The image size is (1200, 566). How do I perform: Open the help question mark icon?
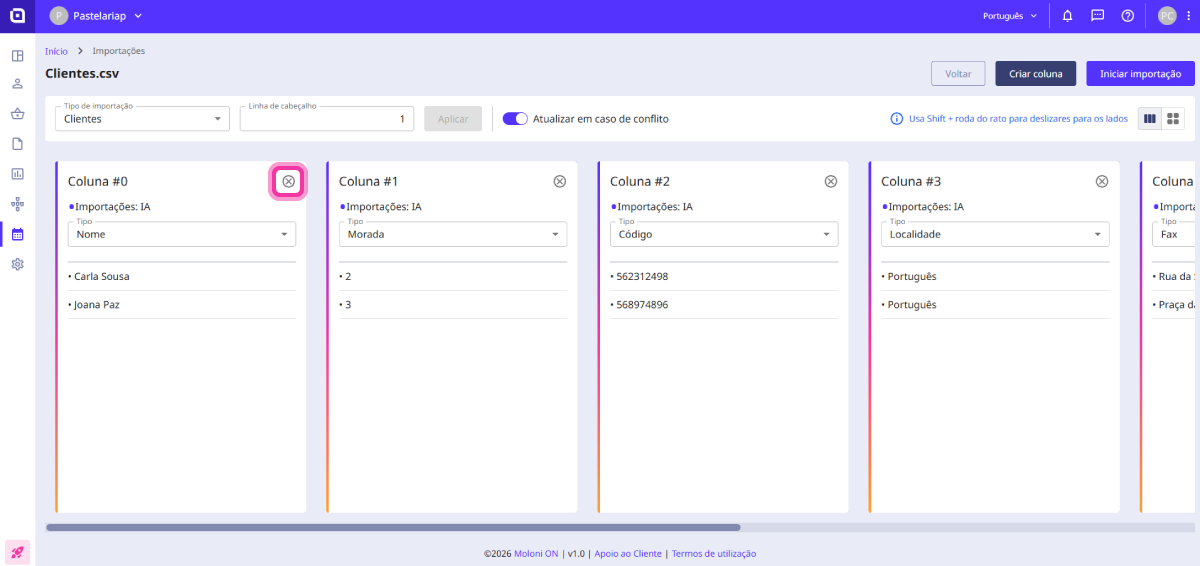(1128, 16)
